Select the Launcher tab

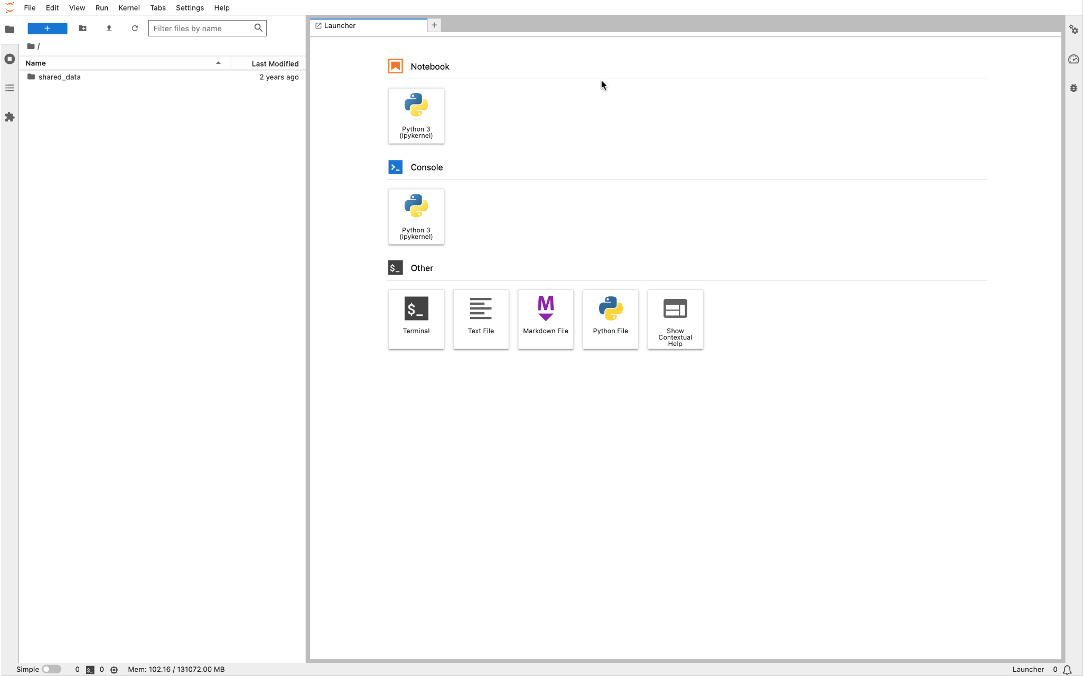coord(368,26)
